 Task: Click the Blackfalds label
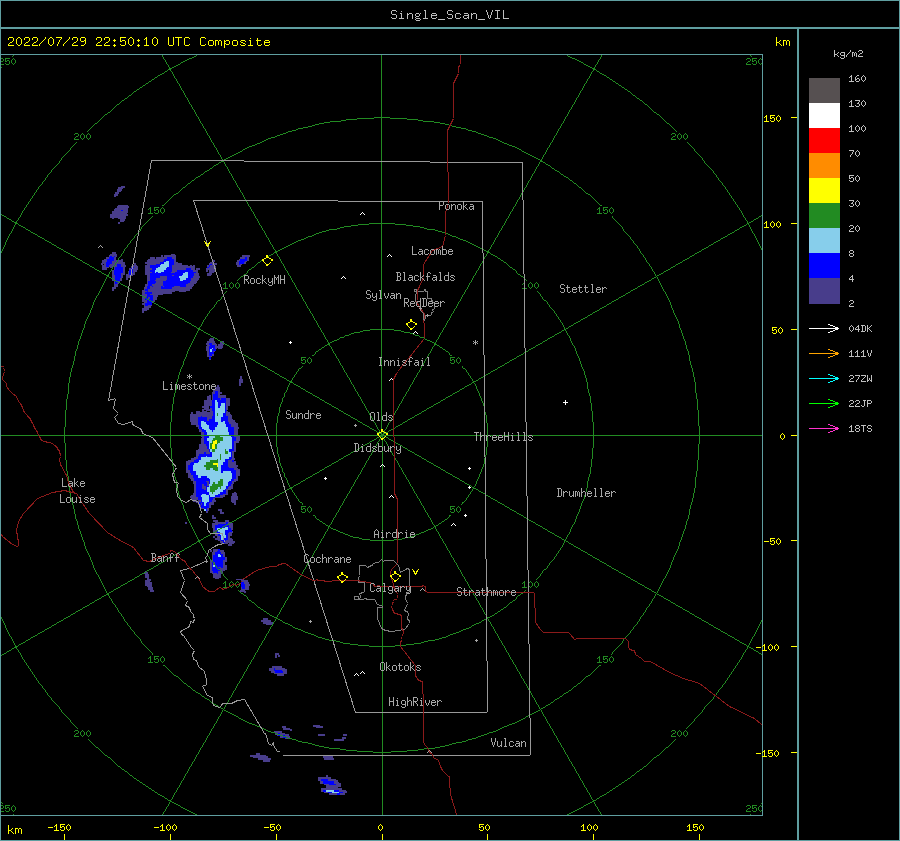tap(425, 277)
